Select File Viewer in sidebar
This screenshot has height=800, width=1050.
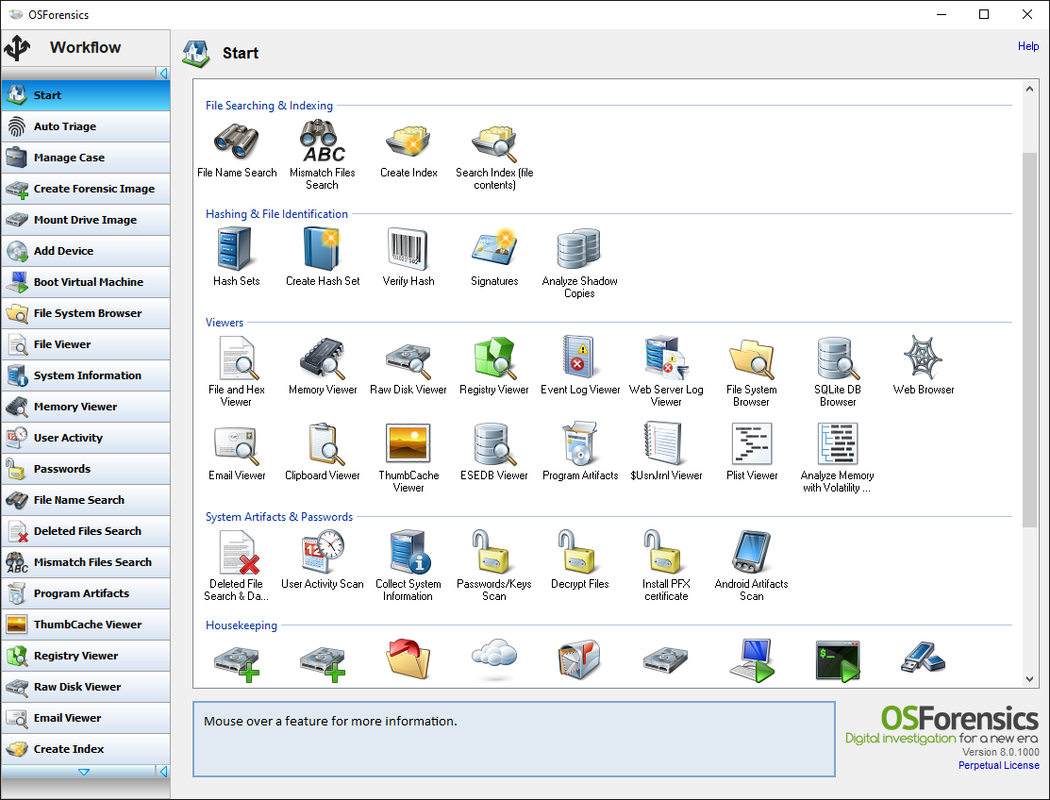(86, 345)
